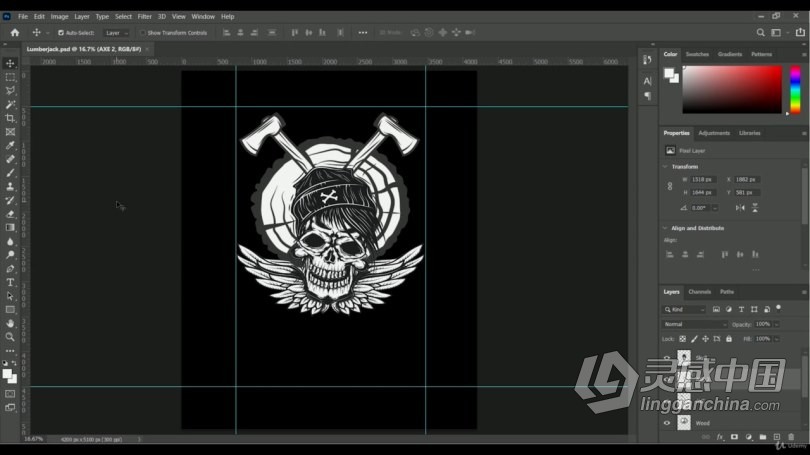Select the Horizontal Type tool

click(x=10, y=283)
